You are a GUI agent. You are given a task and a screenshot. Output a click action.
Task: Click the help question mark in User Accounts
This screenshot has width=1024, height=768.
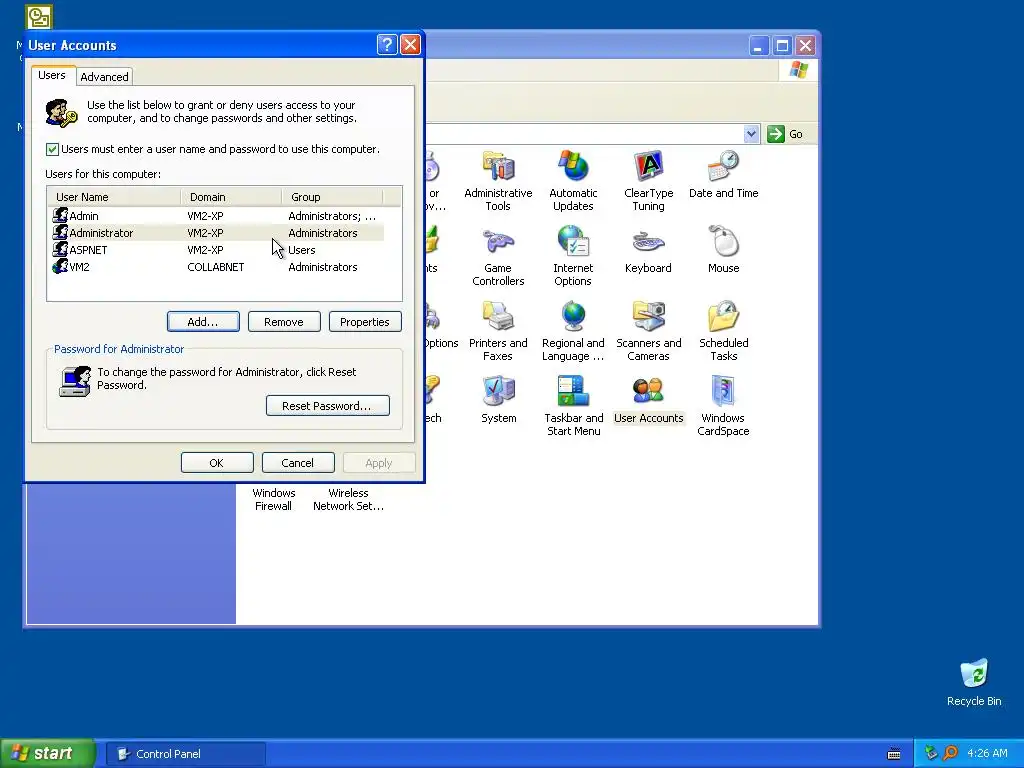pyautogui.click(x=387, y=44)
